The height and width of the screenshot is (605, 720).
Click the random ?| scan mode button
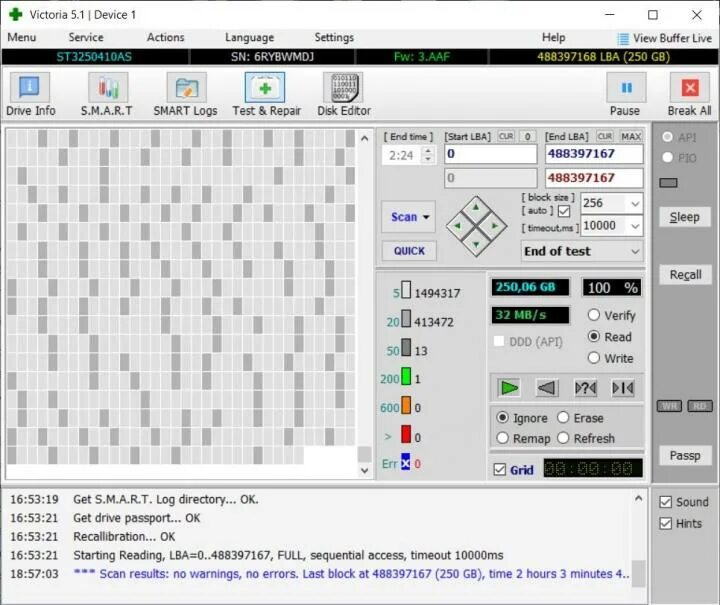point(585,388)
